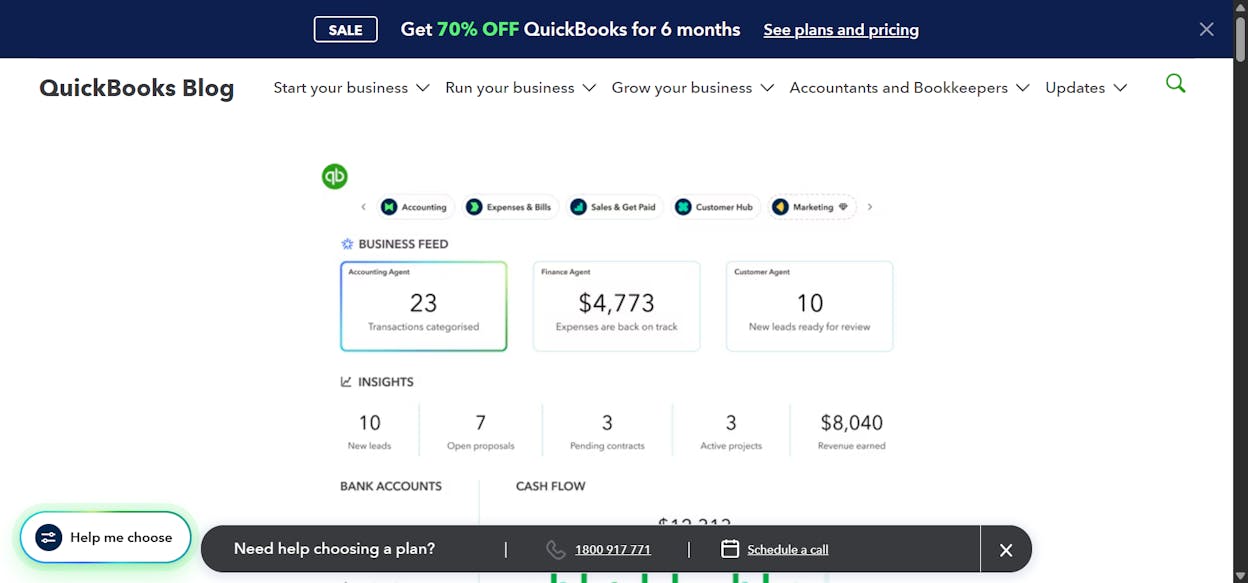Viewport: 1248px width, 583px height.
Task: Click the Insights chart icon
Action: click(346, 382)
